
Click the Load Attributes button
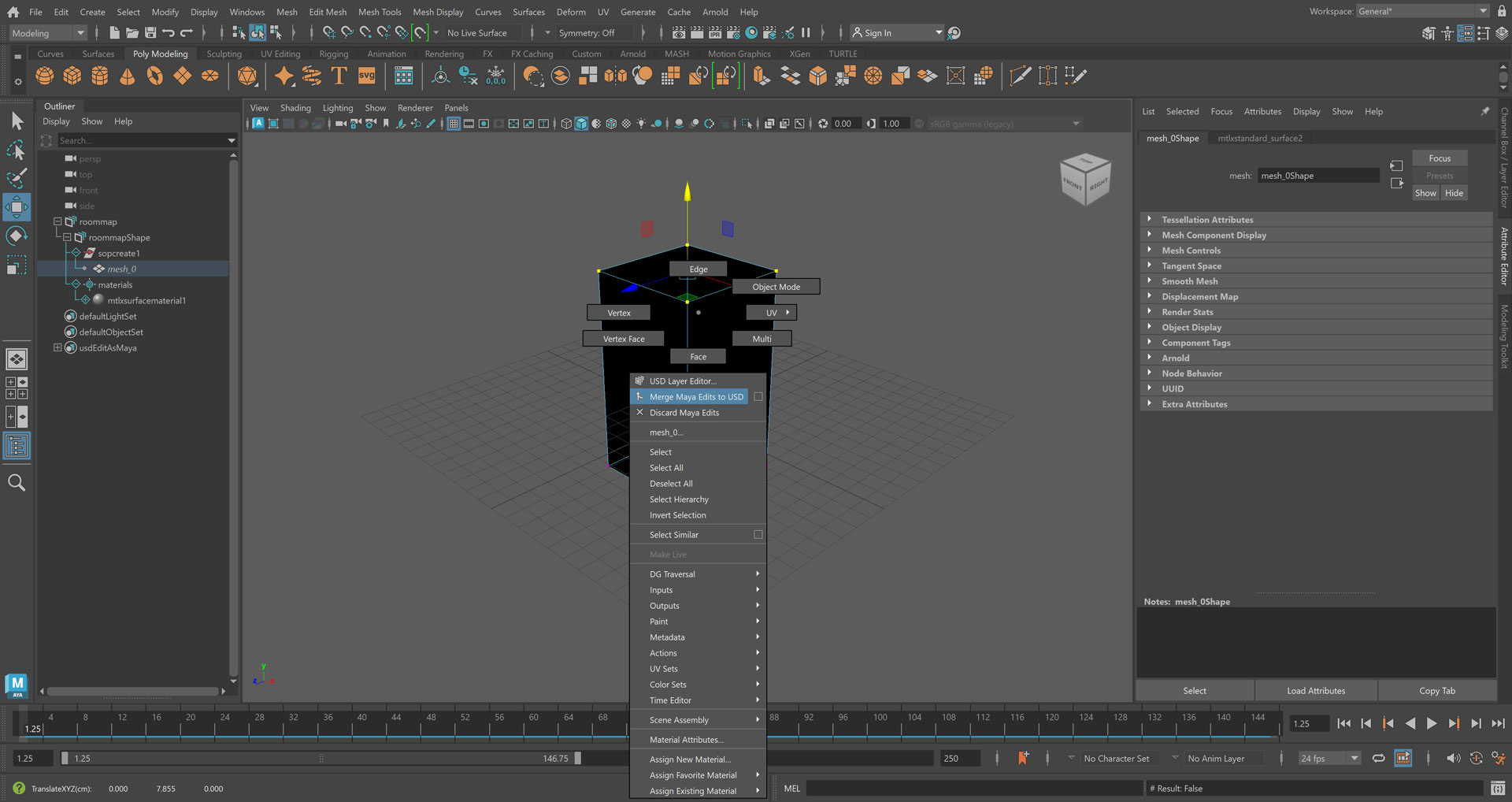(x=1316, y=691)
